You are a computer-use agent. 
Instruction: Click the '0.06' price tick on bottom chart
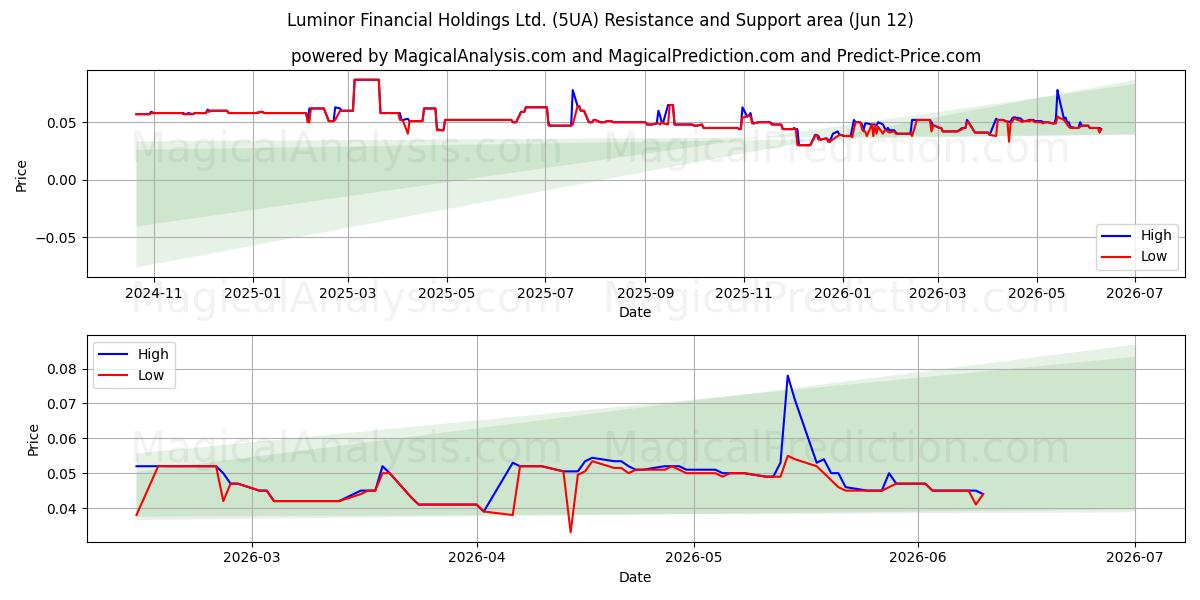coord(64,439)
